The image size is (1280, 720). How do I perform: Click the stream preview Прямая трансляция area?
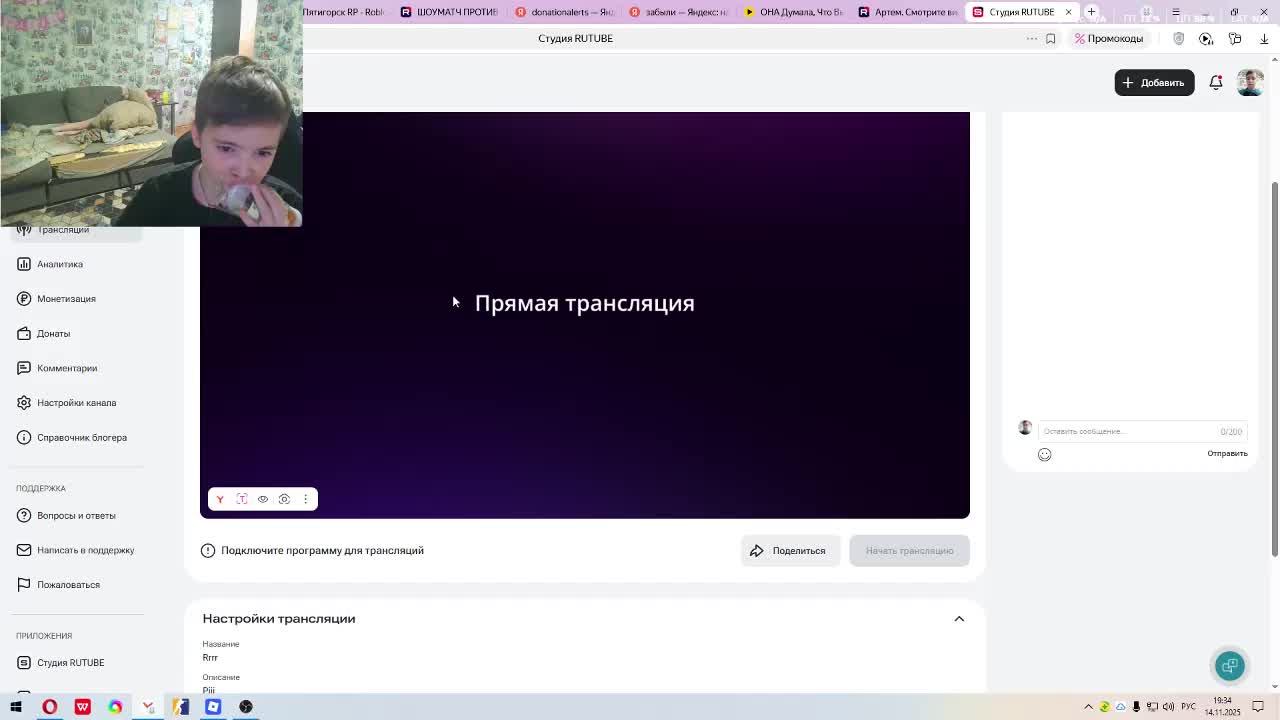585,315
